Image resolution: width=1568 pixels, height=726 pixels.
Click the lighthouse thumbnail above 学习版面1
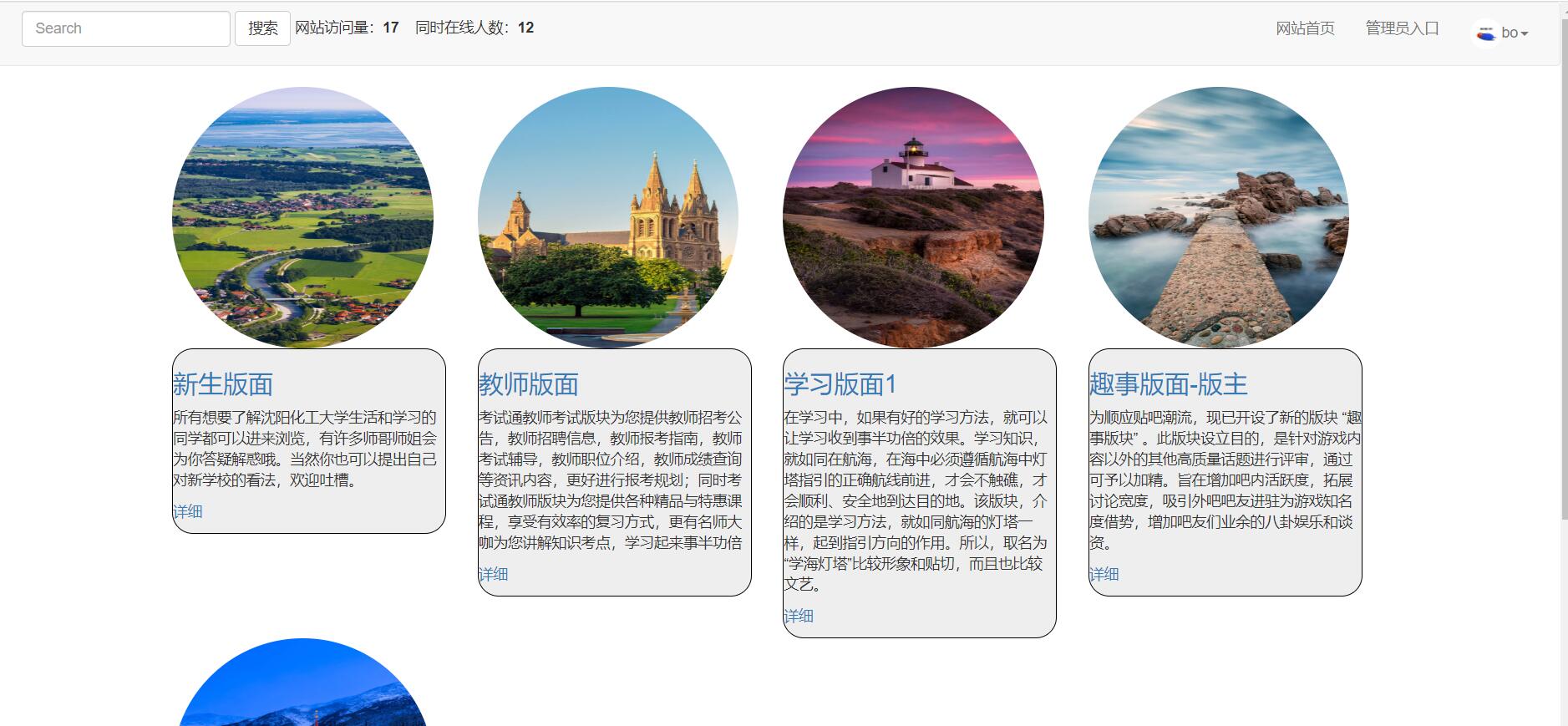tap(913, 217)
